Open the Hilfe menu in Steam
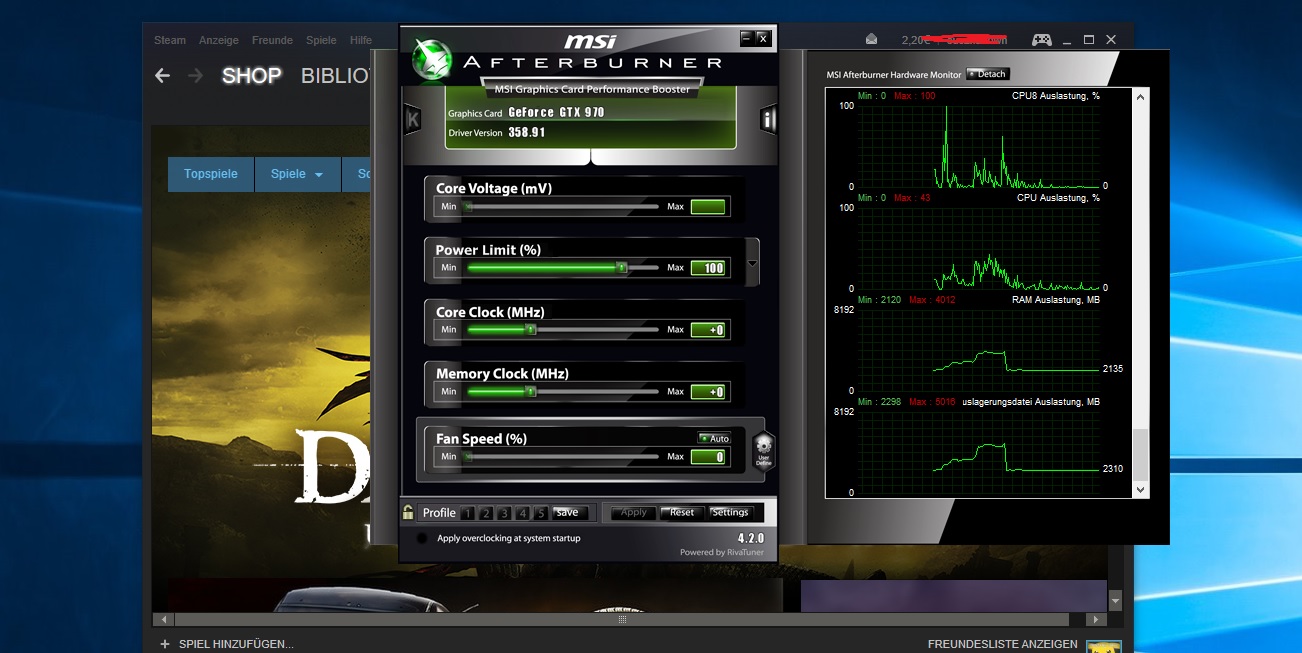1302x653 pixels. point(361,40)
